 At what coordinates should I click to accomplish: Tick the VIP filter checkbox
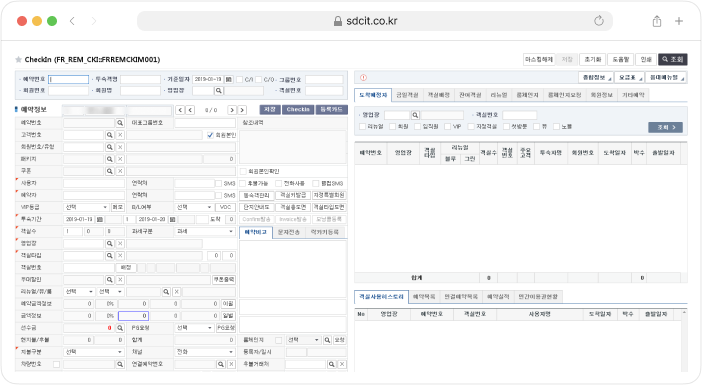click(447, 127)
